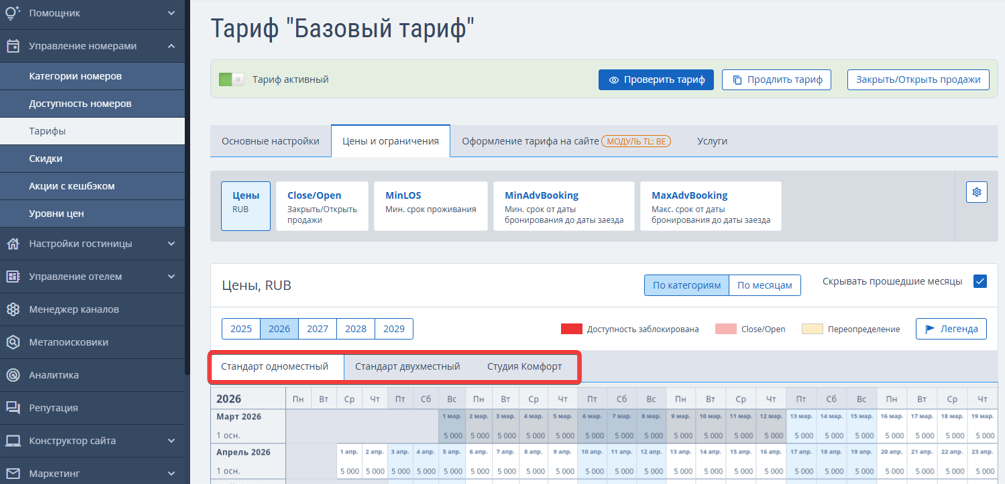Click the Hotel settings puzzle icon

[13, 243]
